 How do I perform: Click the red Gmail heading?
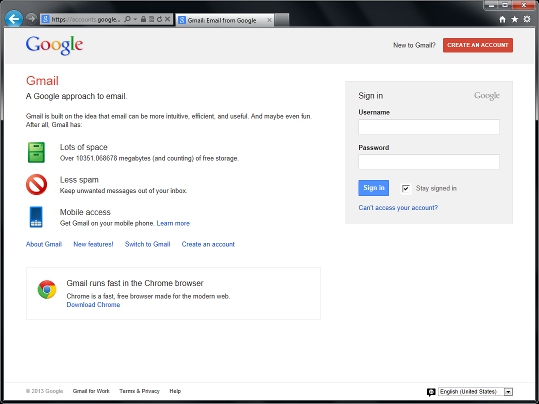pyautogui.click(x=42, y=81)
